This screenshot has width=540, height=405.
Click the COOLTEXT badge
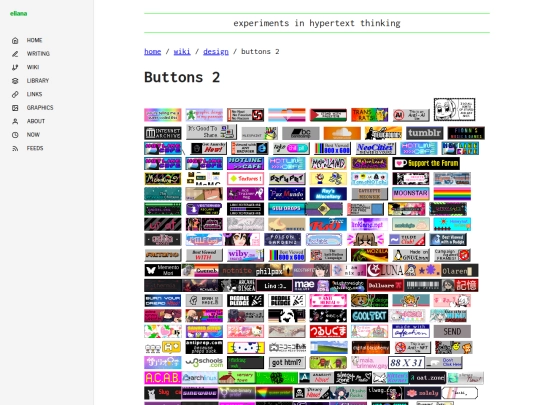(369, 315)
